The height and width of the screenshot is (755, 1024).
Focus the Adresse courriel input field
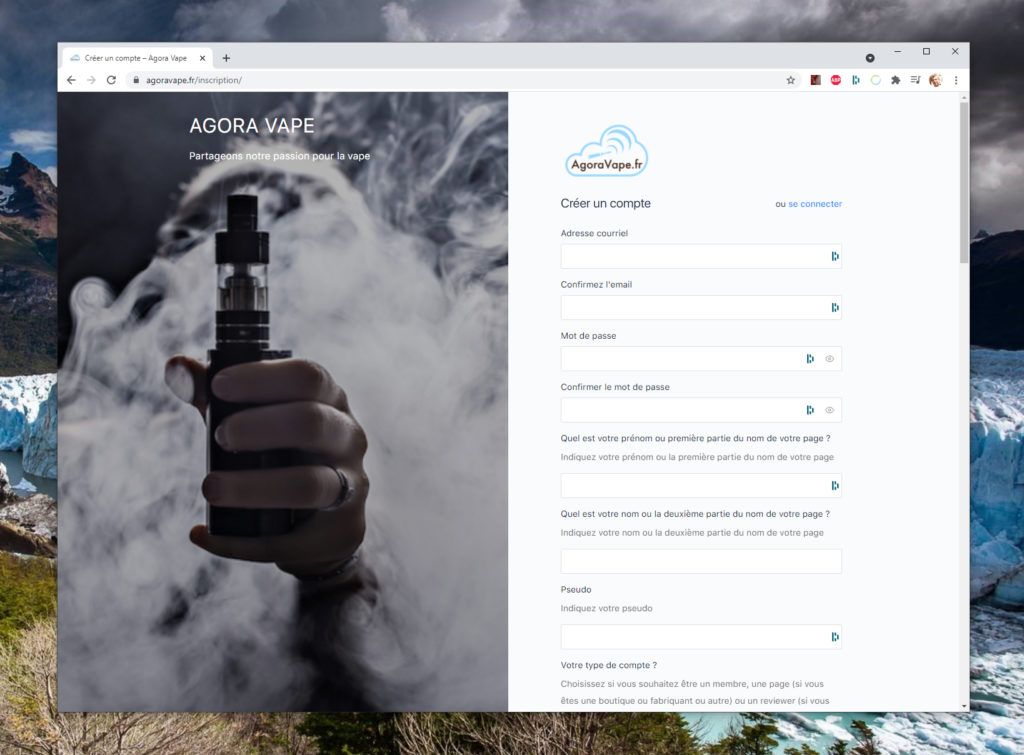click(701, 256)
